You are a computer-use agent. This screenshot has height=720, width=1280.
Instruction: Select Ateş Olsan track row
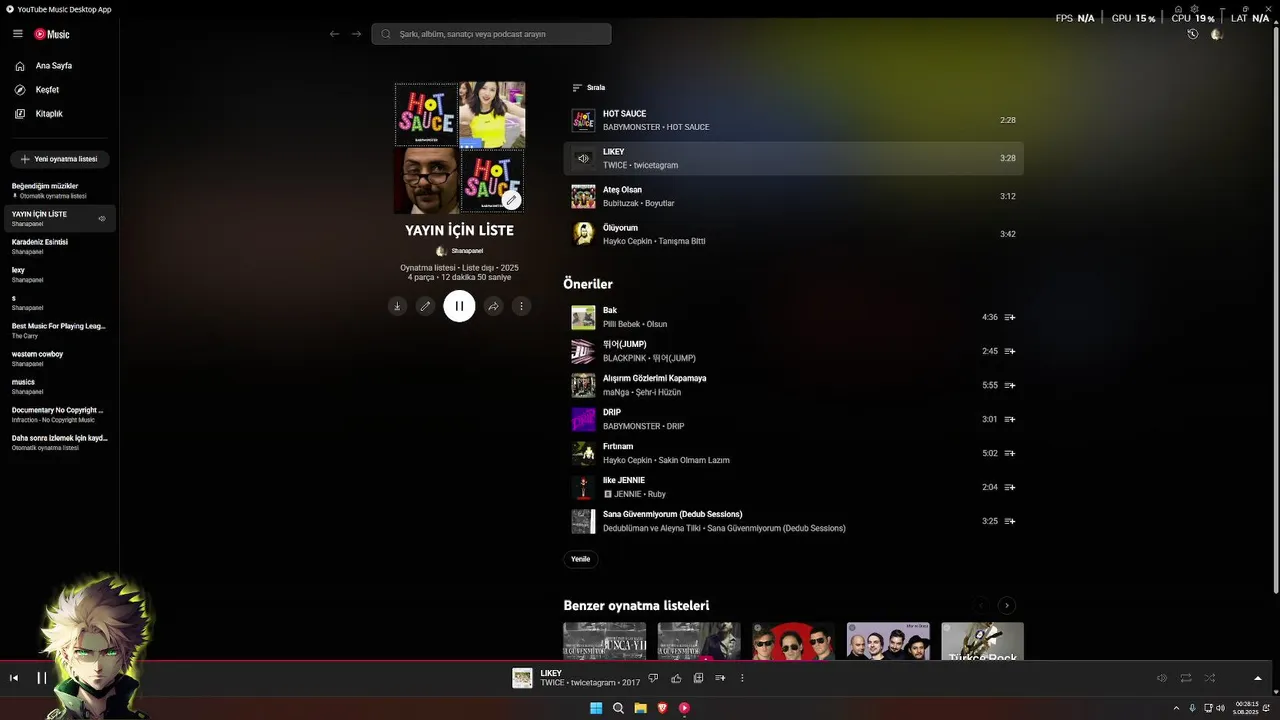coord(793,196)
